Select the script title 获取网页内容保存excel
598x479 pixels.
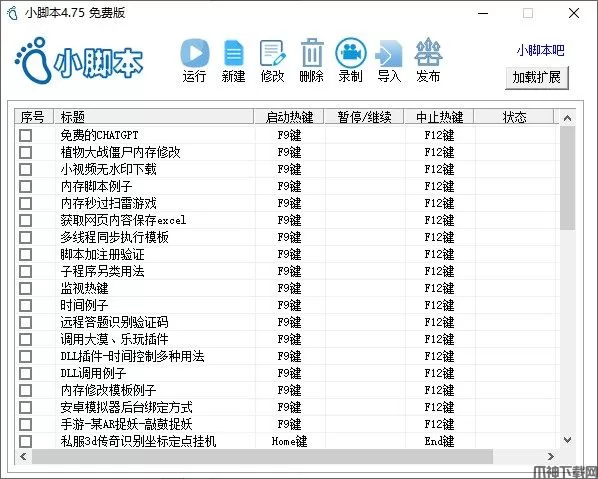123,220
